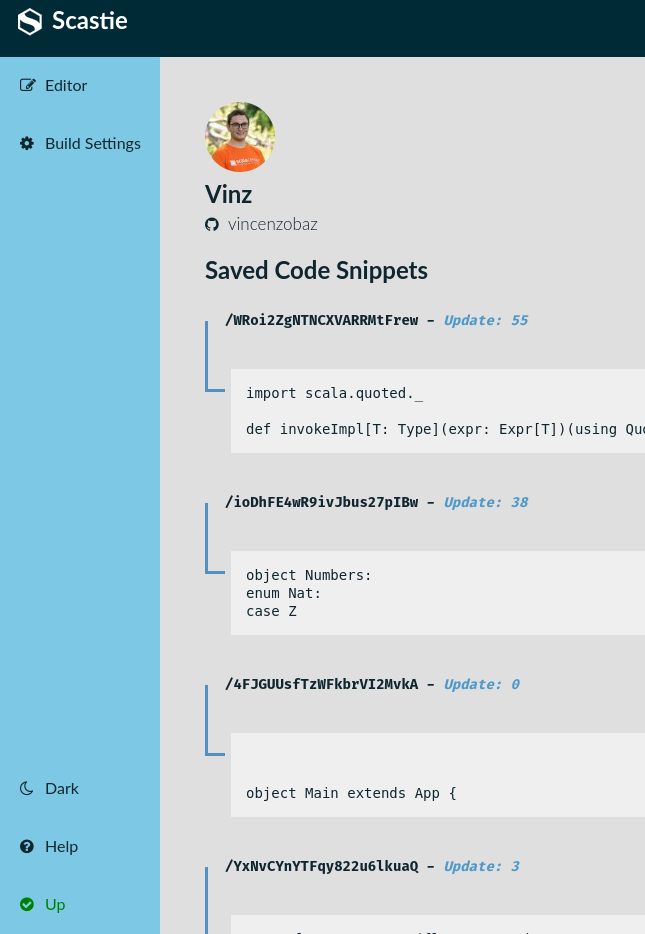
Task: Click the moon icon in the sidebar
Action: pos(26,788)
